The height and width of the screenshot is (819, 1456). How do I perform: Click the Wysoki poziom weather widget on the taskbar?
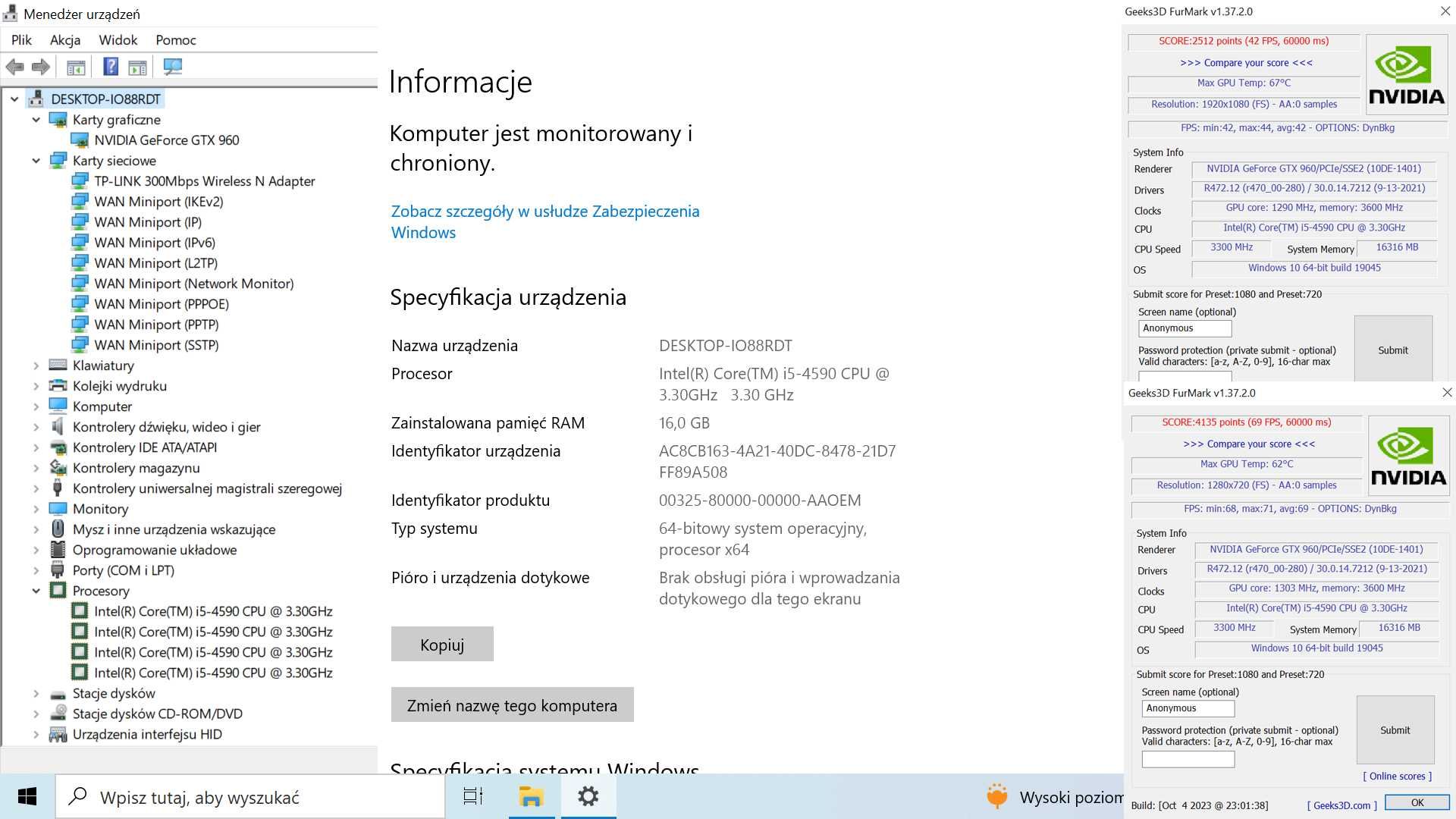point(1054,797)
